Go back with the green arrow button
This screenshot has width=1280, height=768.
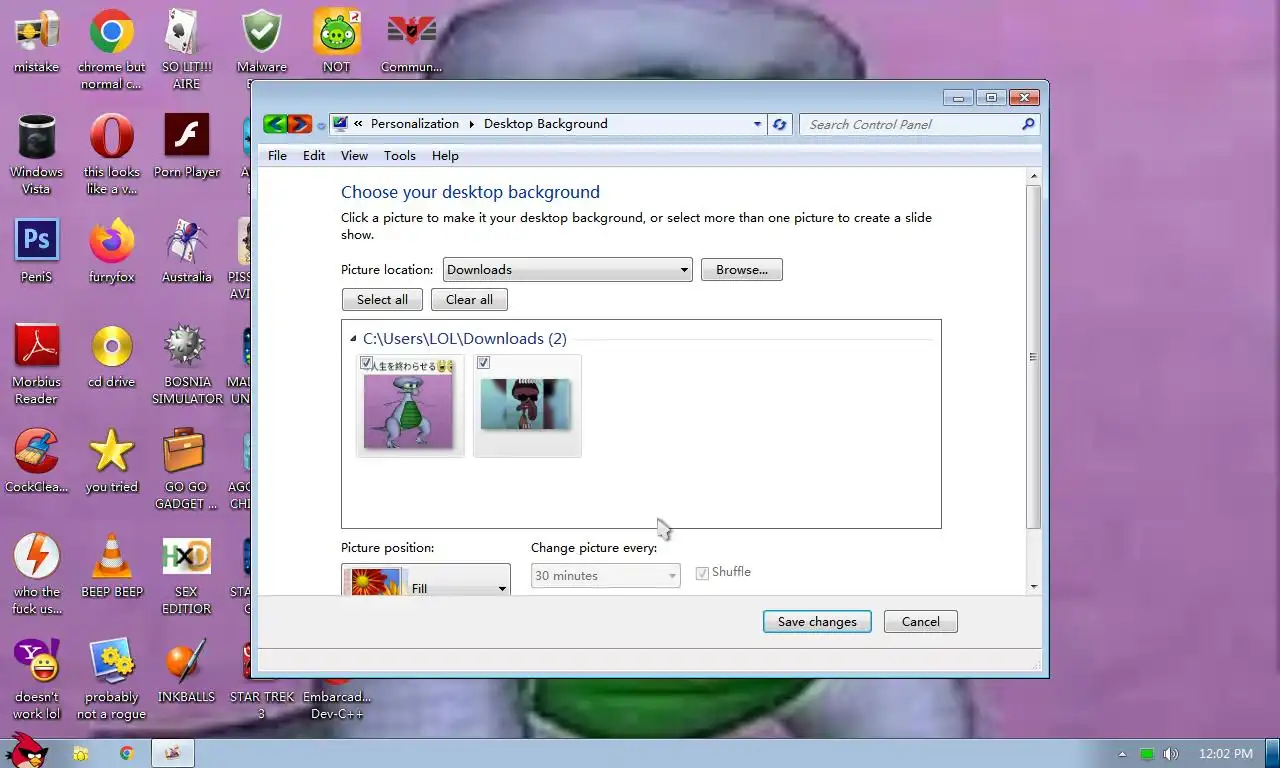coord(275,124)
